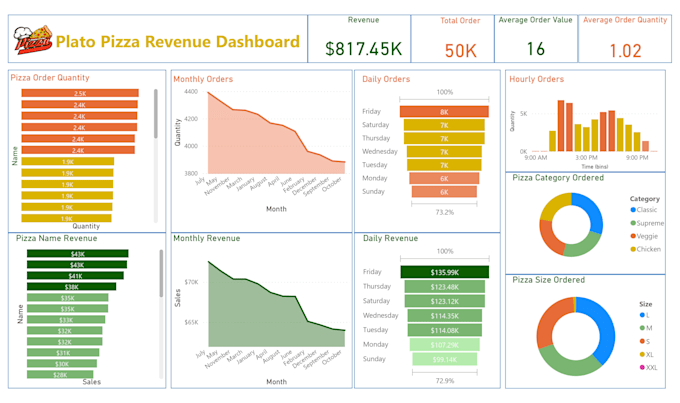Image resolution: width=680 pixels, height=403 pixels.
Task: Select Tuesday's bar in Daily Orders funnel
Action: click(444, 165)
